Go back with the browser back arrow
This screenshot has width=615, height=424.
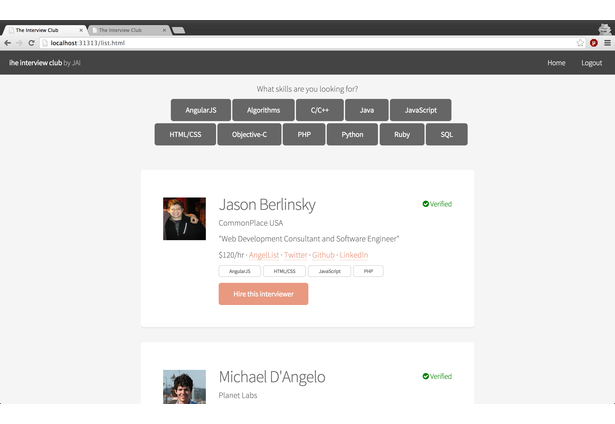7,43
